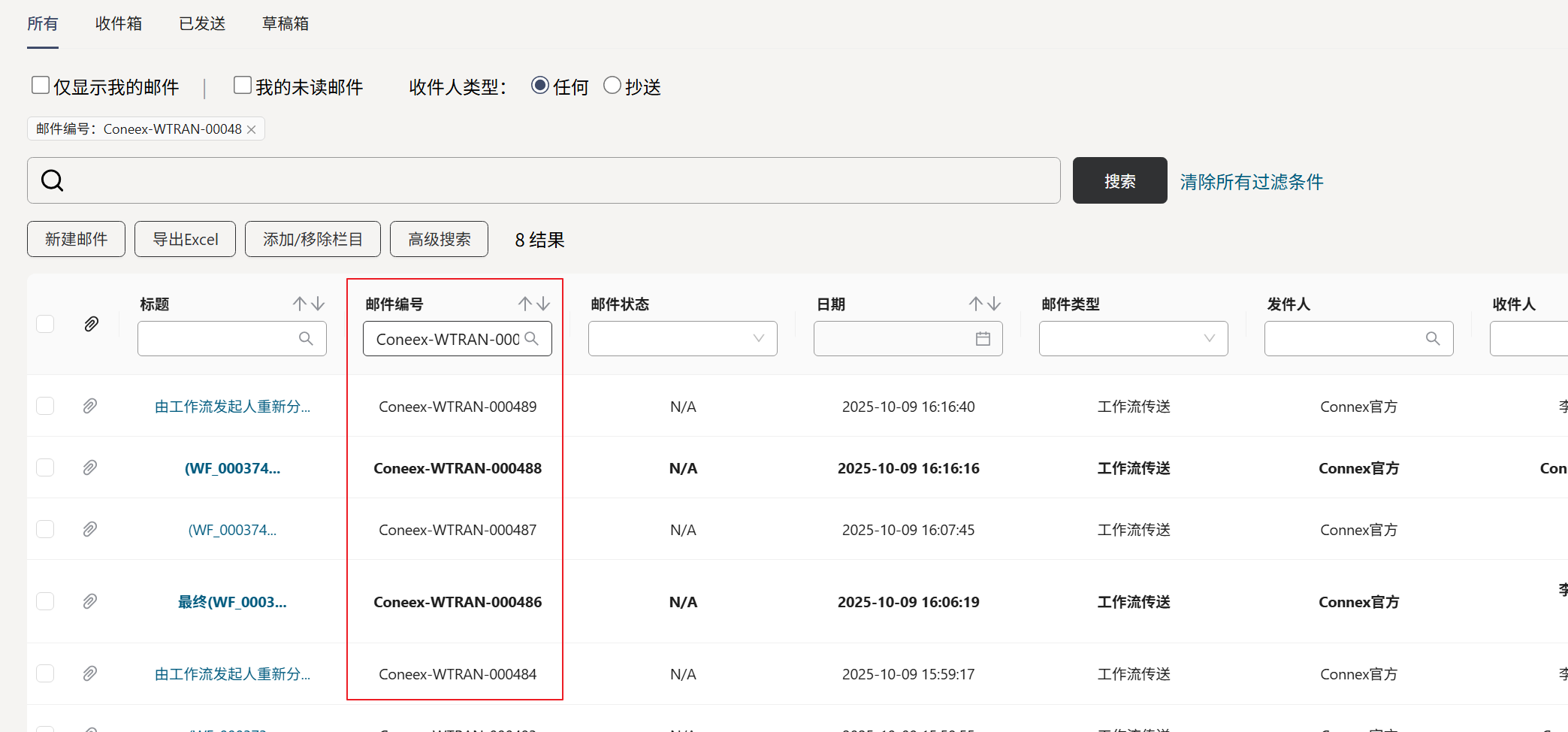Screen dimensions: 1568x732
Task: Expand the 邮件状态 filter dropdown
Action: click(x=758, y=339)
